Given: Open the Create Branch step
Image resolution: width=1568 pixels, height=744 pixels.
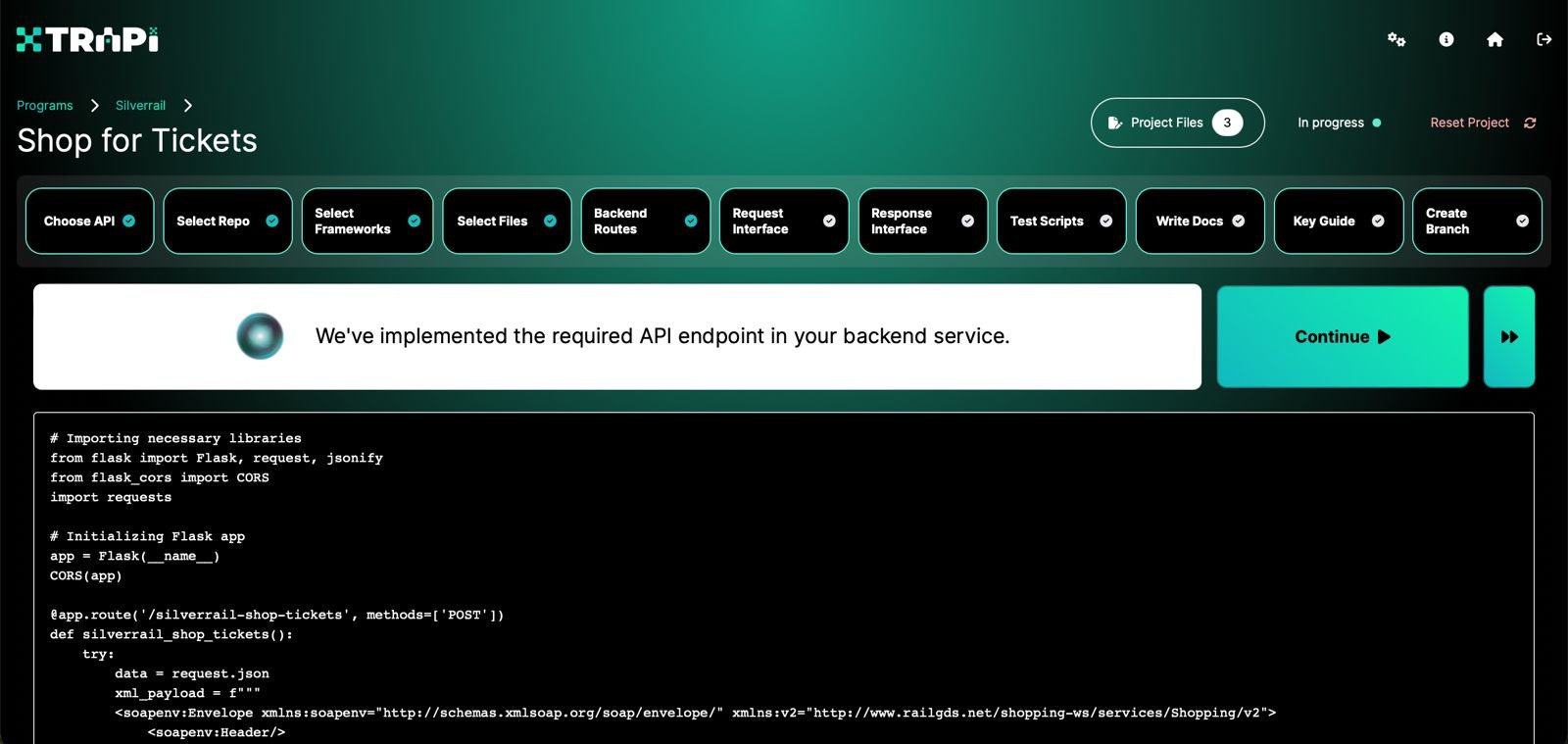Looking at the screenshot, I should 1477,221.
